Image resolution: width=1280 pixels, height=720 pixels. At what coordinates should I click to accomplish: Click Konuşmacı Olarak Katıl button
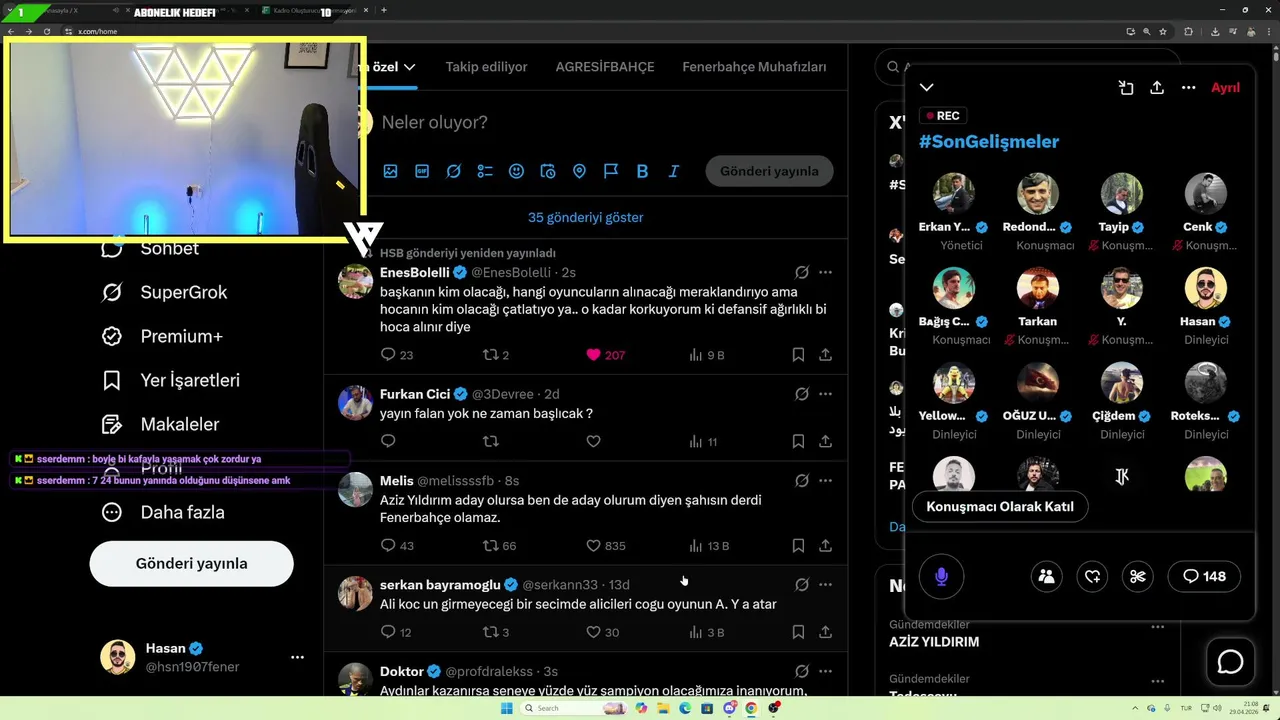[1000, 506]
